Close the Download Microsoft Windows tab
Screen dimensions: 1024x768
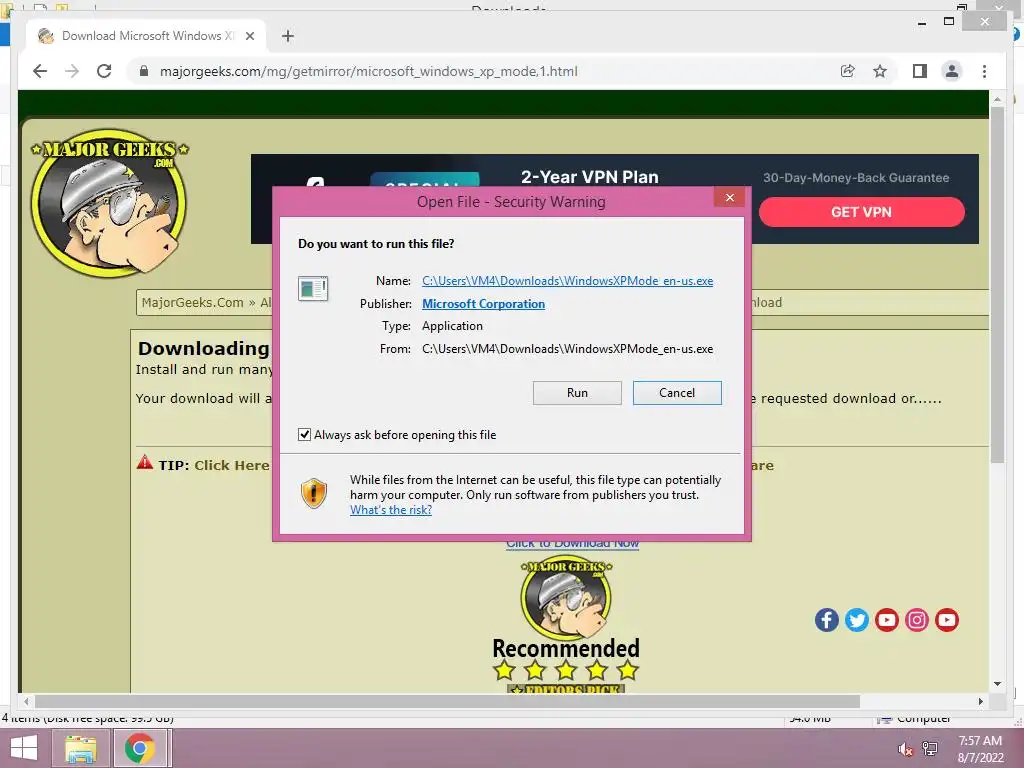(249, 36)
